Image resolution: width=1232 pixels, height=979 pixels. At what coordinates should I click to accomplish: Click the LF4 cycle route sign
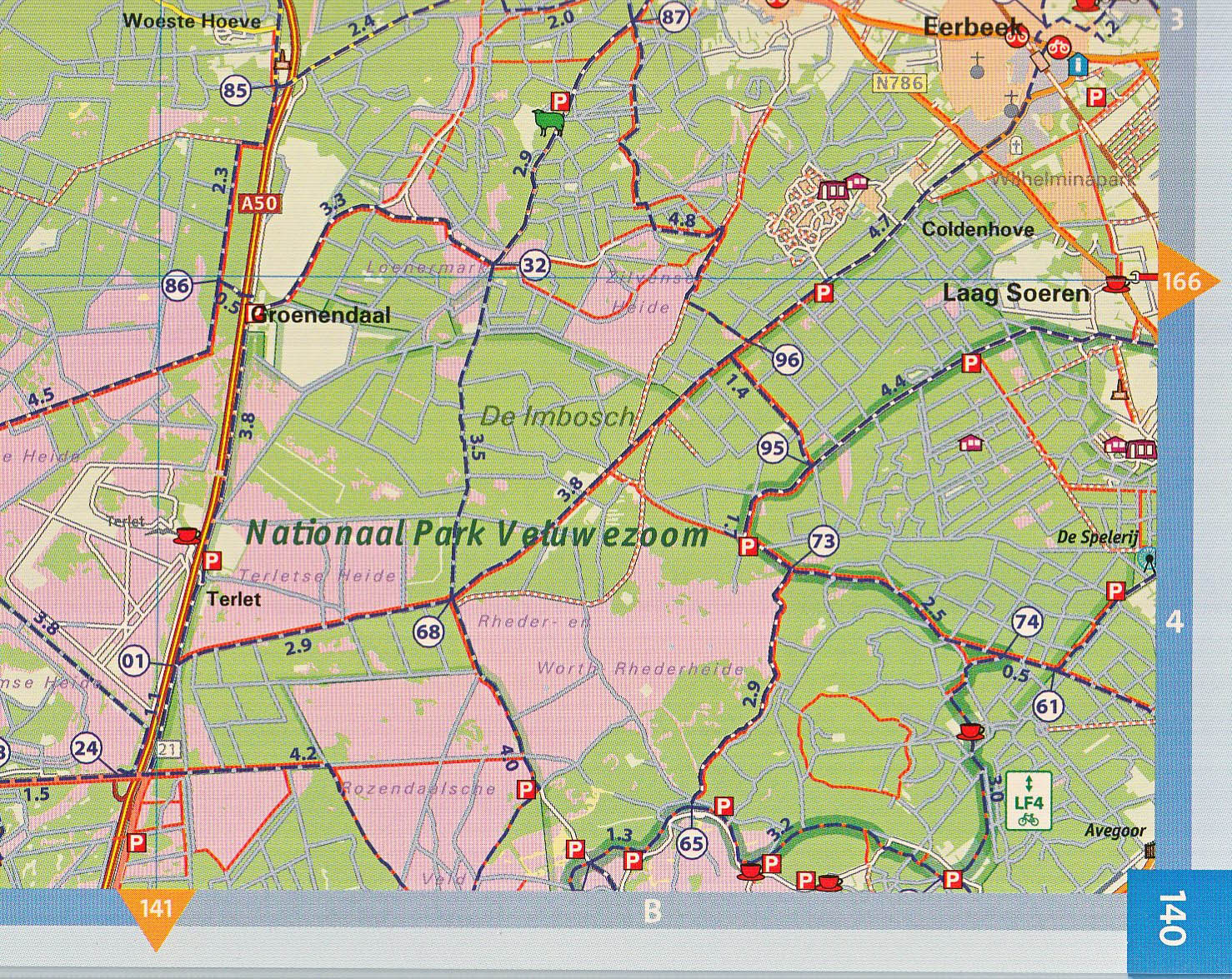tap(1029, 801)
